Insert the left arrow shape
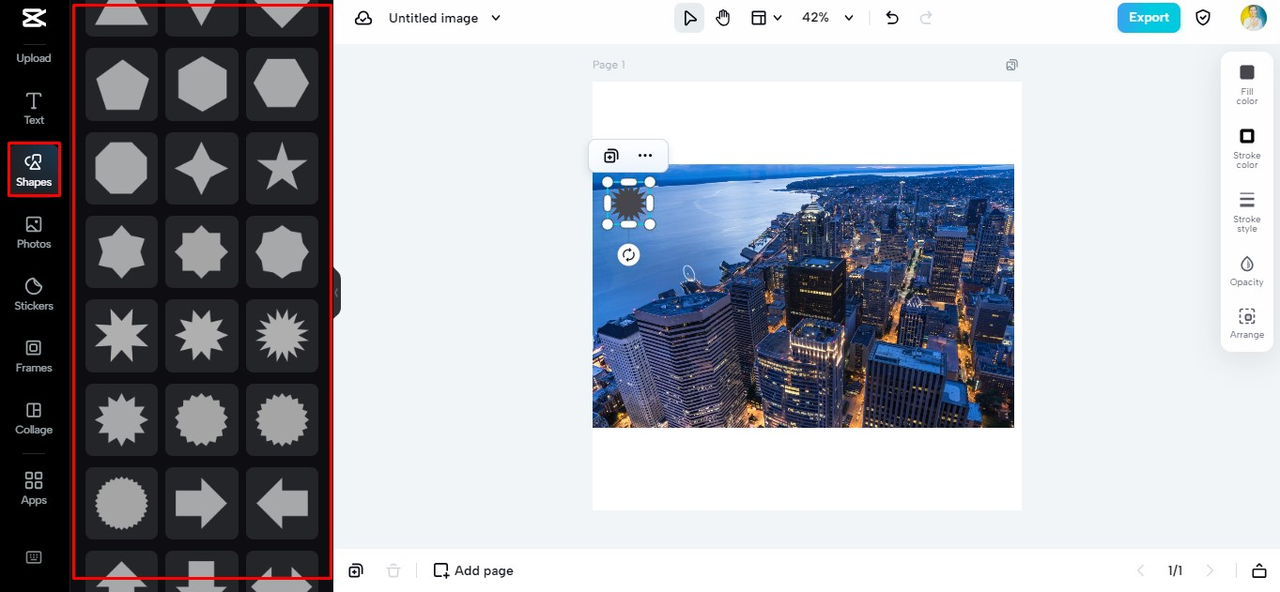The image size is (1280, 592). coord(282,503)
